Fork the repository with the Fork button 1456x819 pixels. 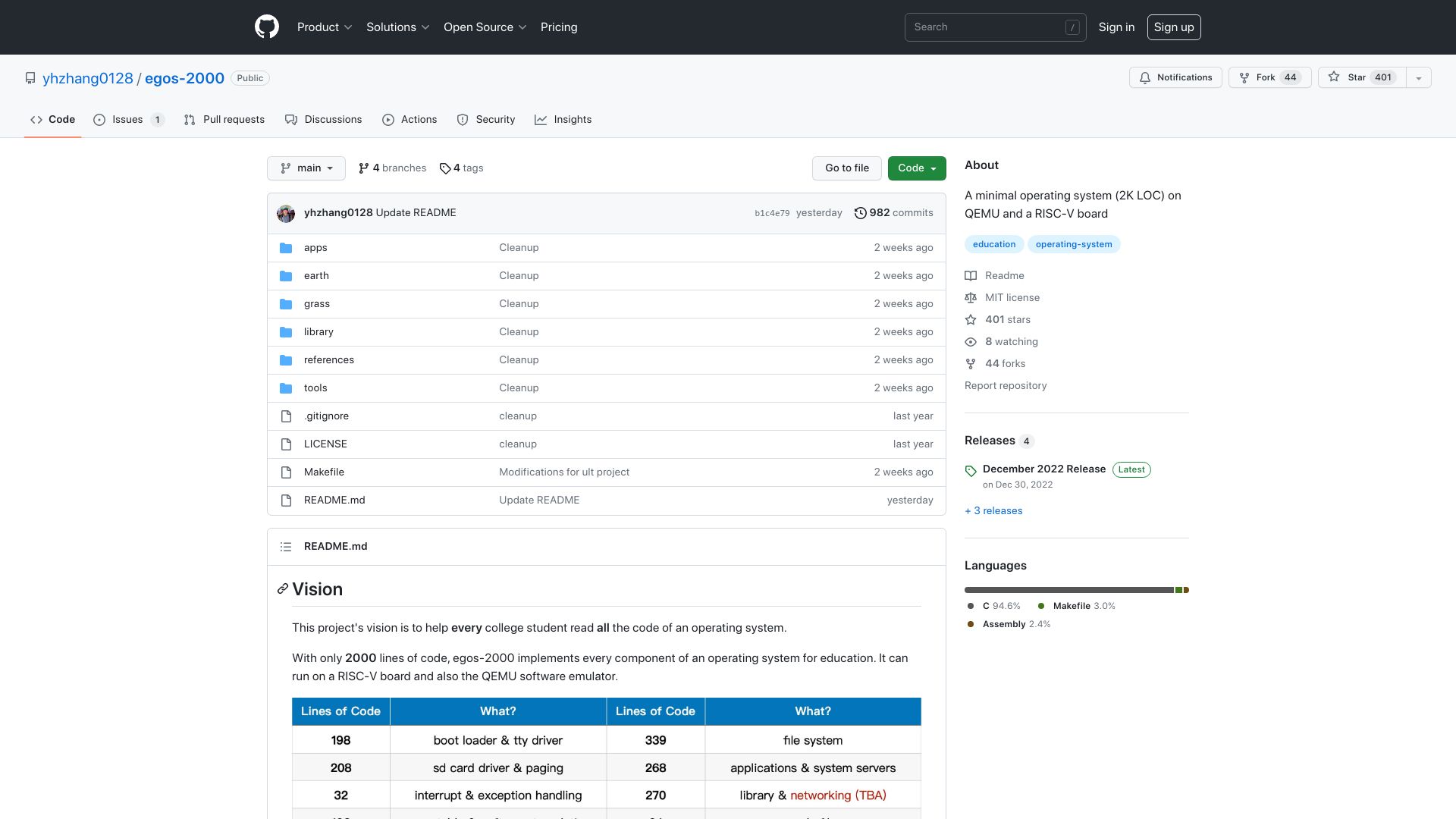1270,77
